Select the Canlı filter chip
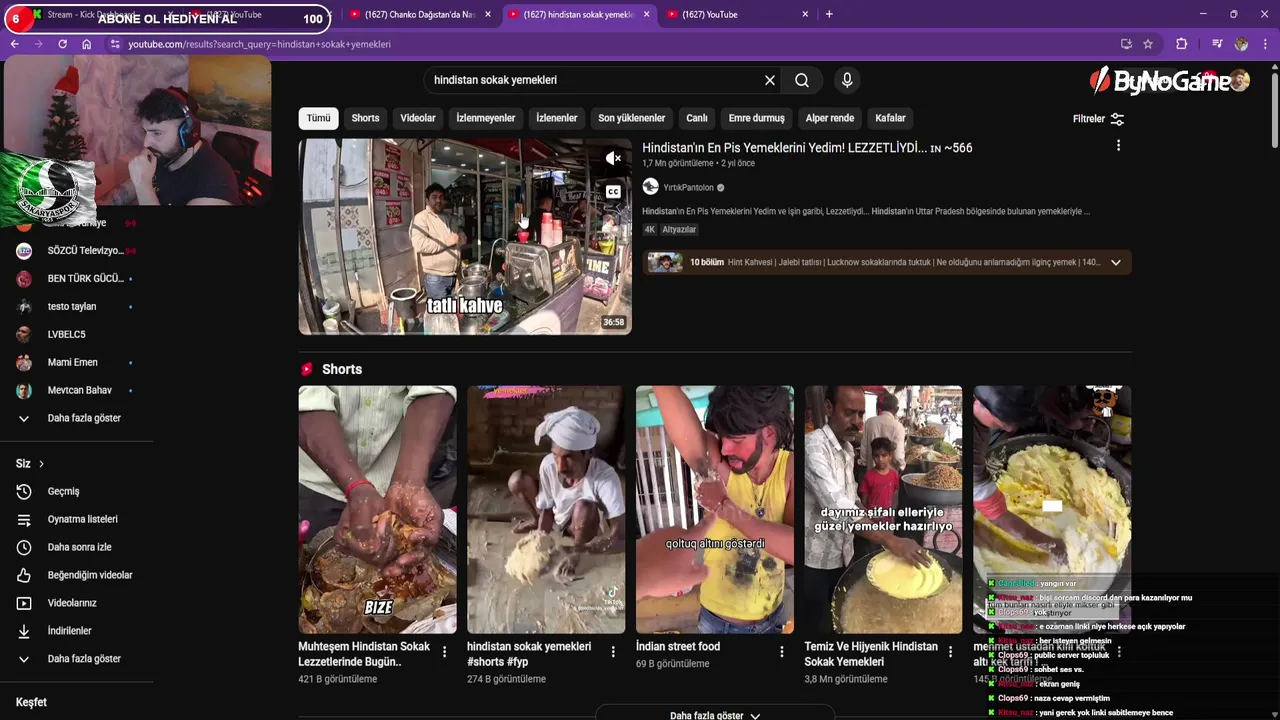Screen dimensions: 1280x720 (697, 118)
